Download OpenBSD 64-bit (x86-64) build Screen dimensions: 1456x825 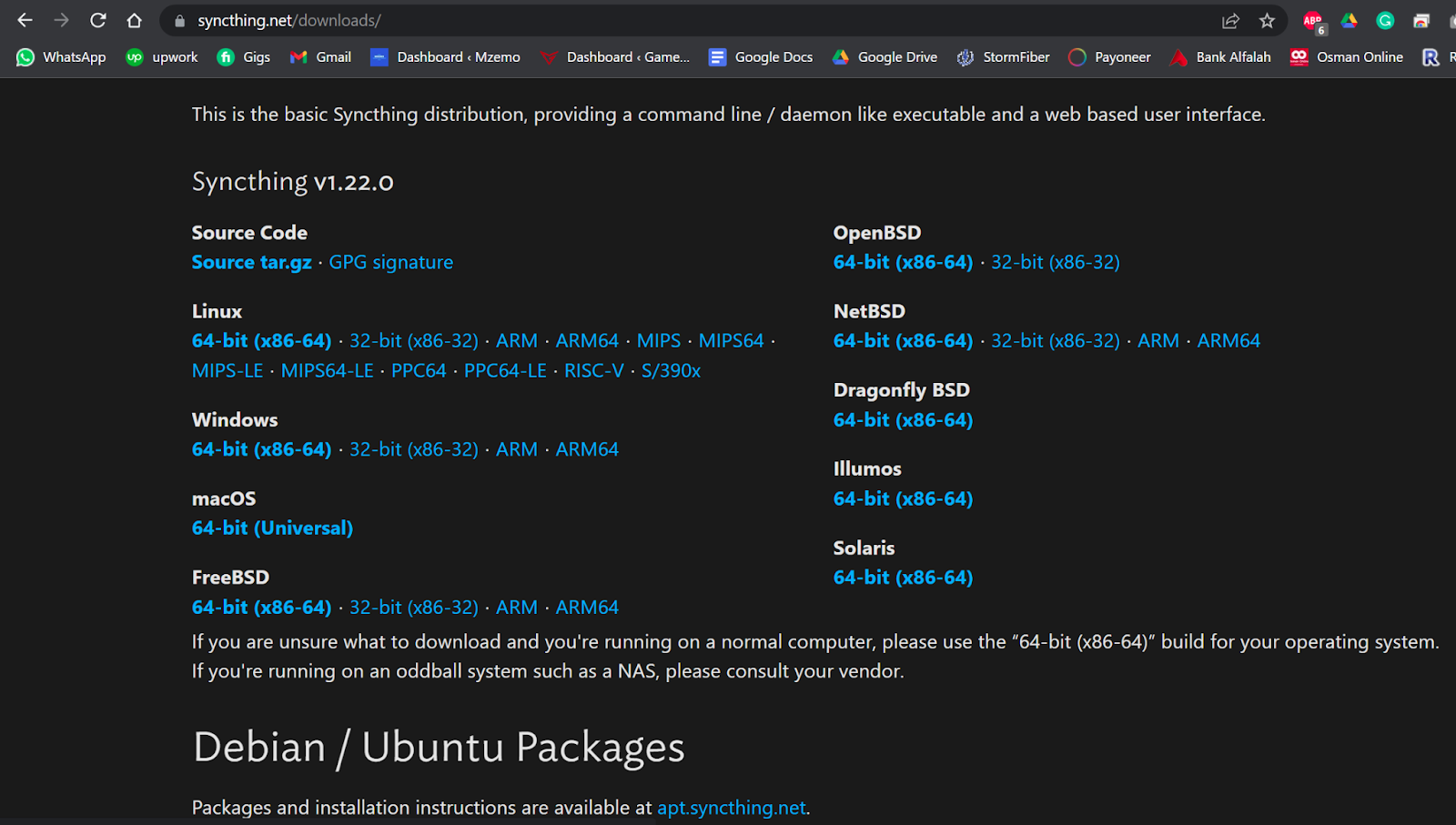click(x=904, y=262)
